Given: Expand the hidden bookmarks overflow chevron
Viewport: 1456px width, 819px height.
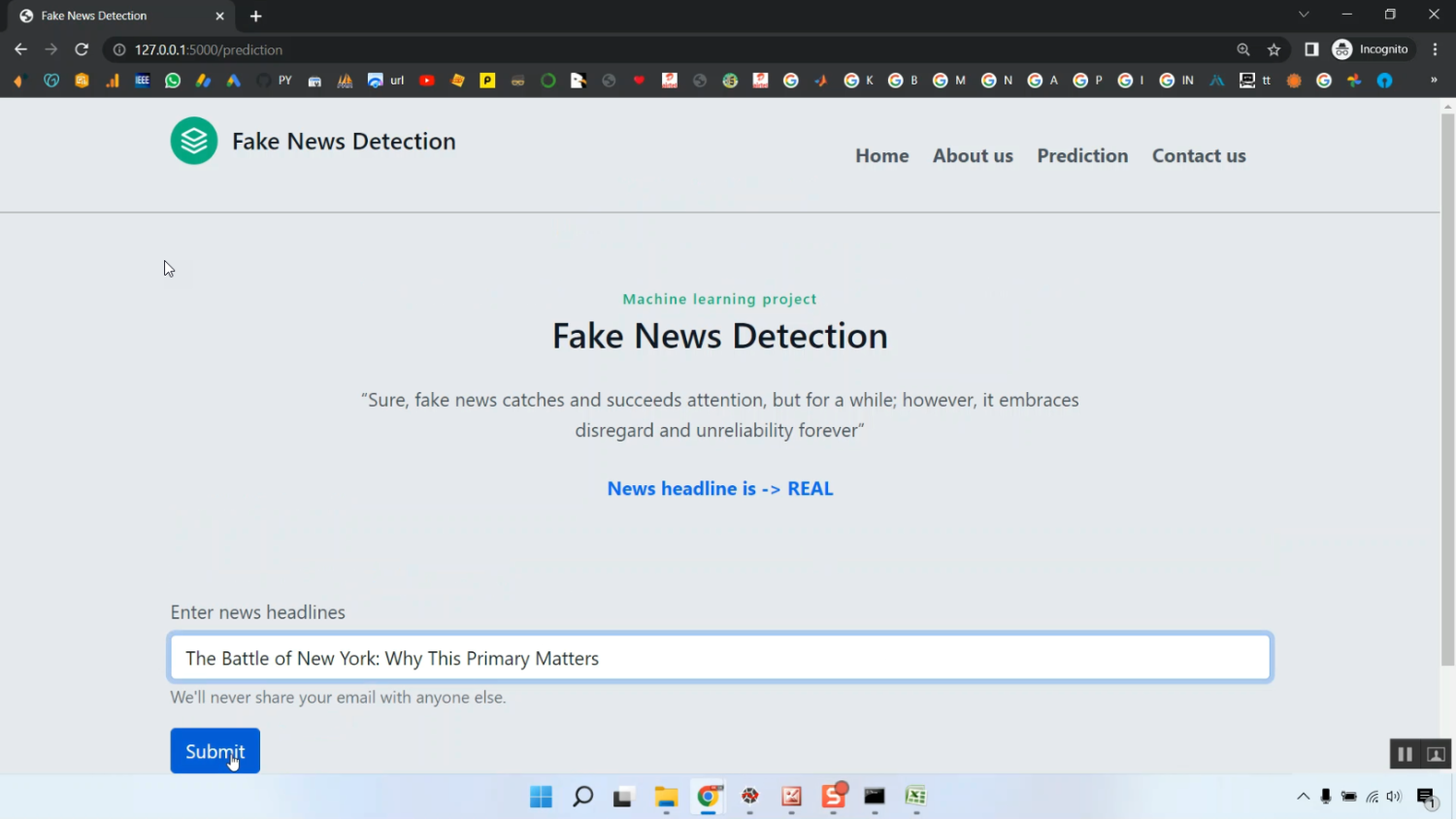Looking at the screenshot, I should [x=1433, y=81].
